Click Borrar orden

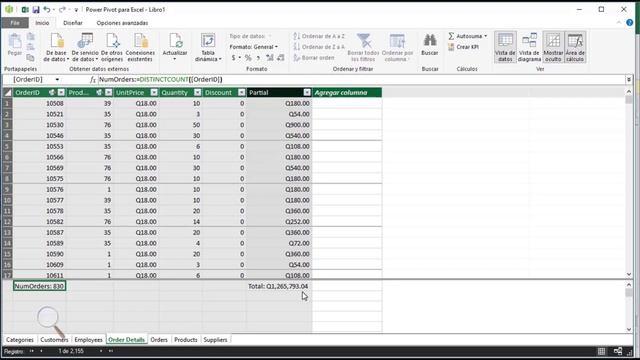pos(314,58)
